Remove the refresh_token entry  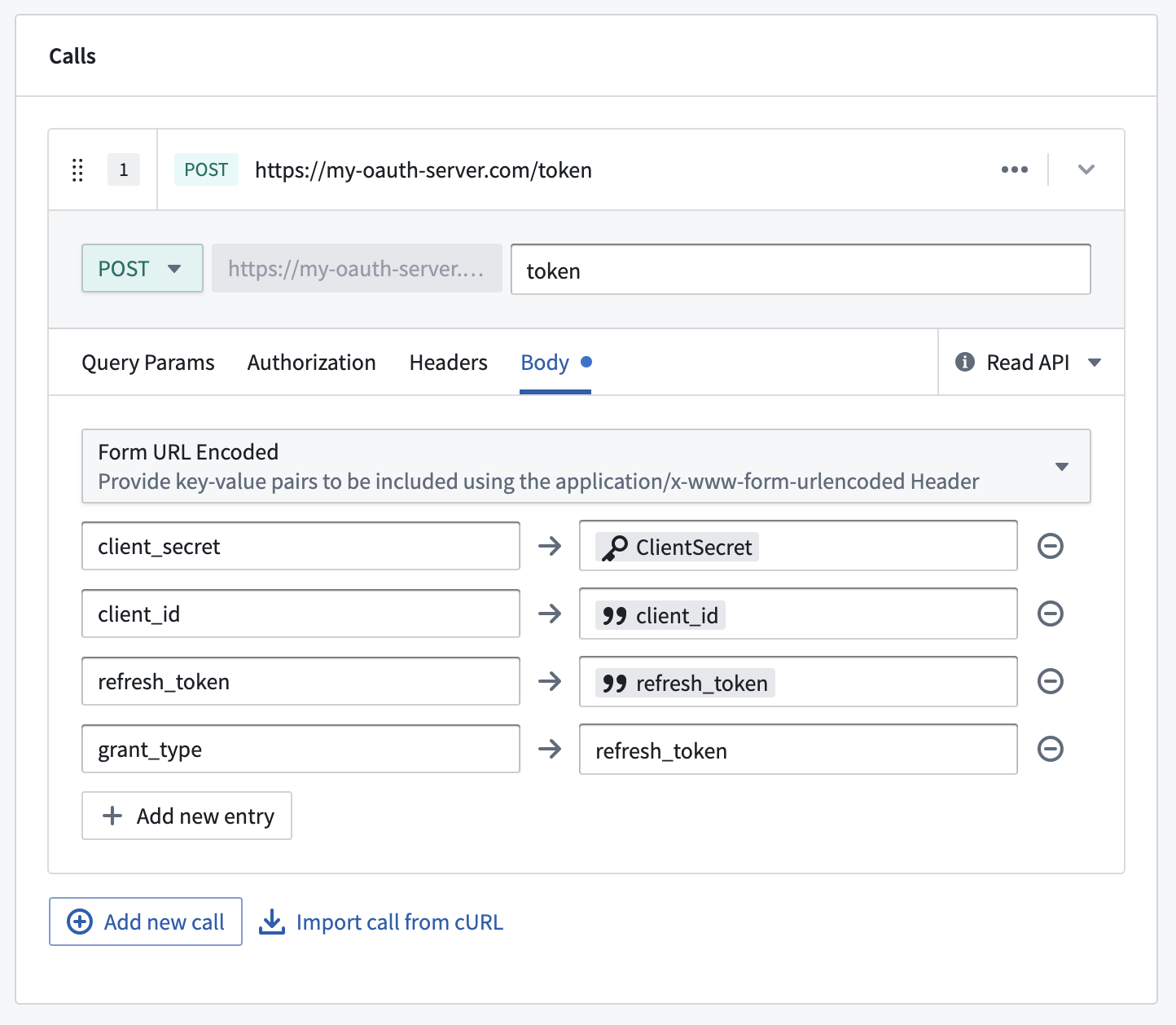pos(1051,681)
